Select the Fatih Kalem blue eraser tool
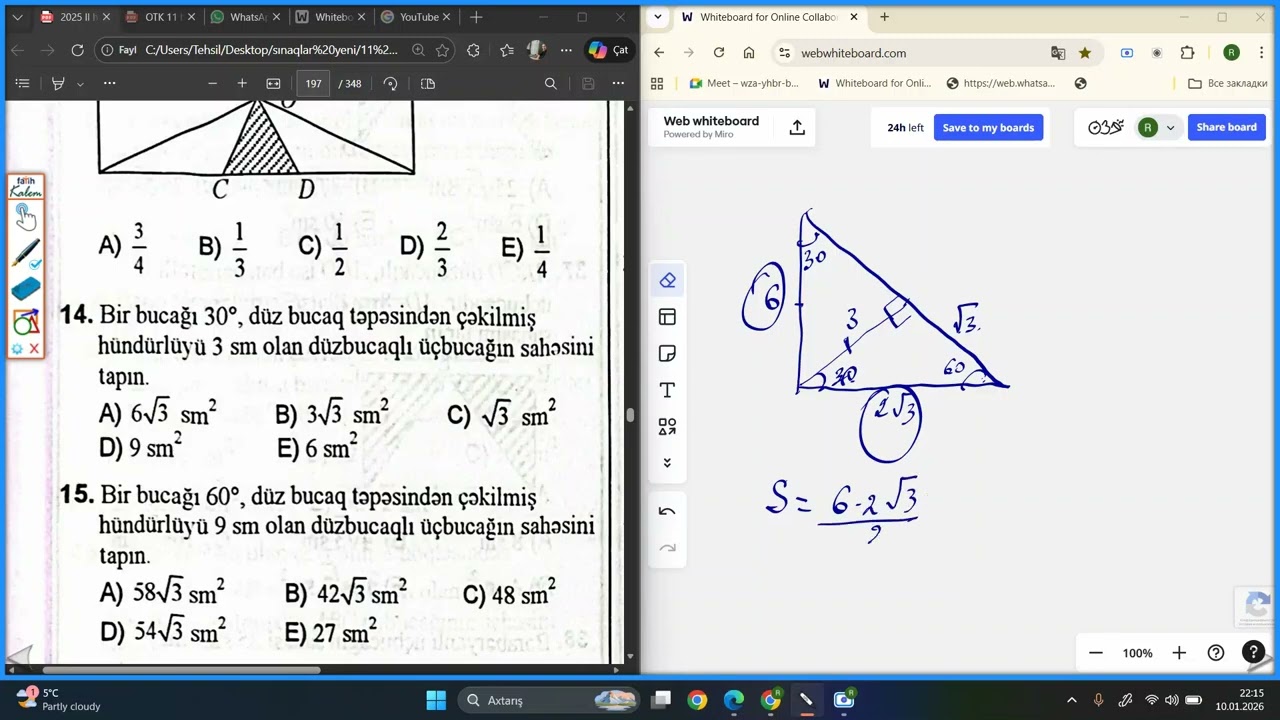Screen dimensions: 1280x720 (x=25, y=289)
